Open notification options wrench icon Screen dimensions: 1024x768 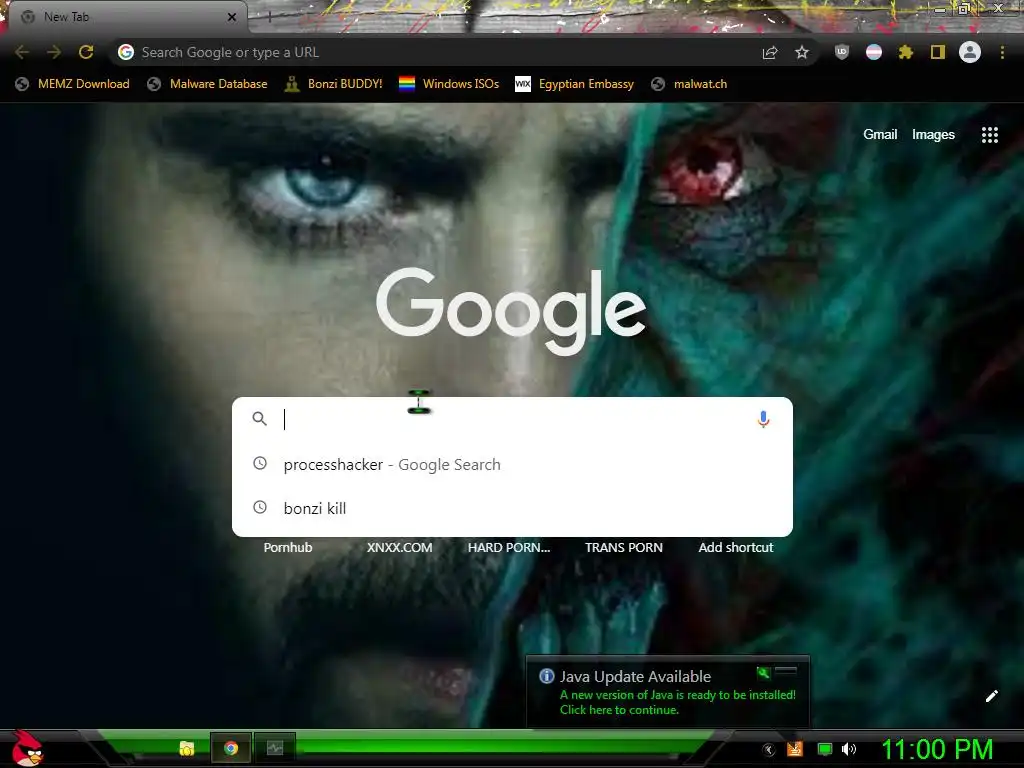click(x=763, y=673)
